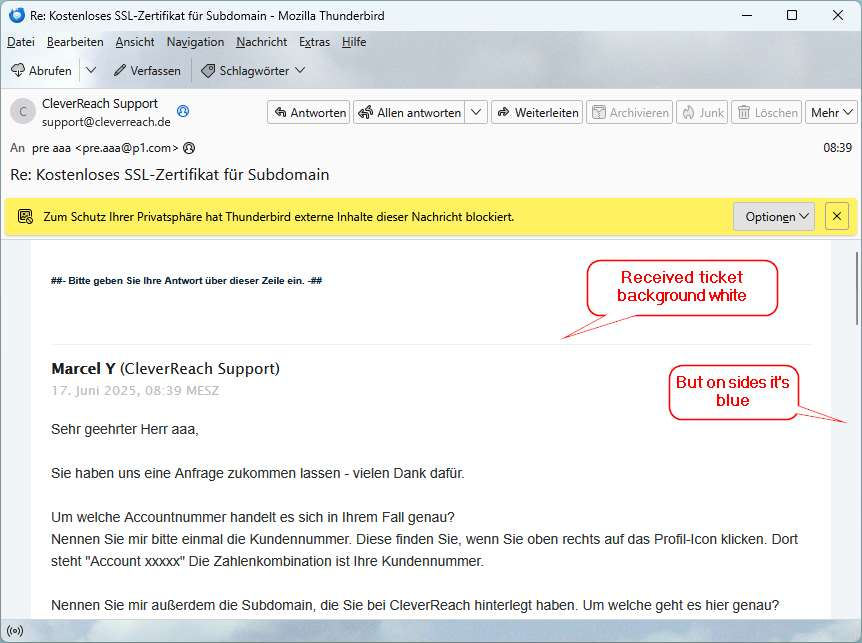This screenshot has height=643, width=862.
Task: Click the message pane vertical scrollbar
Action: [857, 289]
